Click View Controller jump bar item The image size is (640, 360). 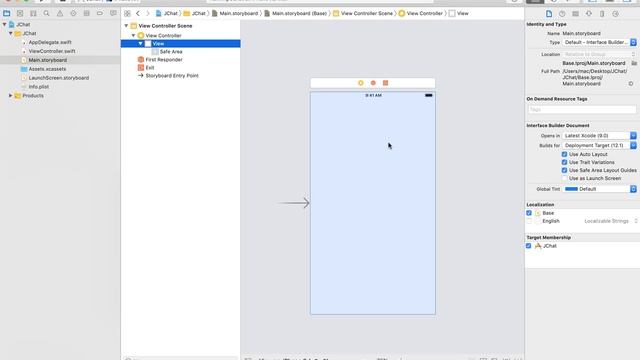420,13
